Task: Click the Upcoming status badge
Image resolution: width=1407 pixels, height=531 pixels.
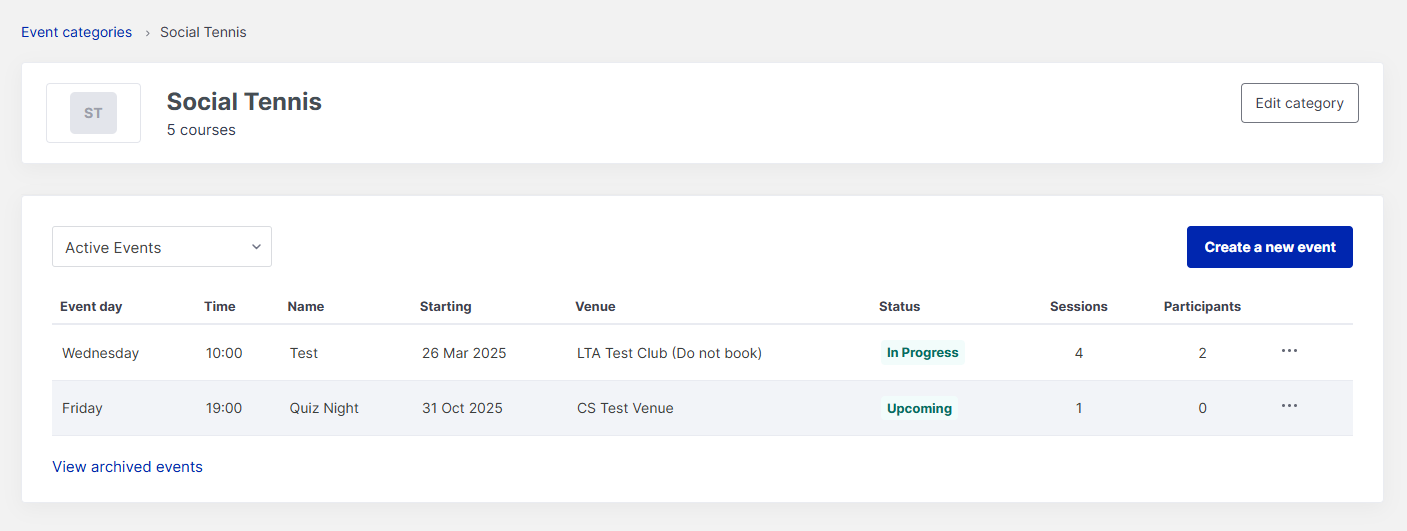Action: click(919, 408)
